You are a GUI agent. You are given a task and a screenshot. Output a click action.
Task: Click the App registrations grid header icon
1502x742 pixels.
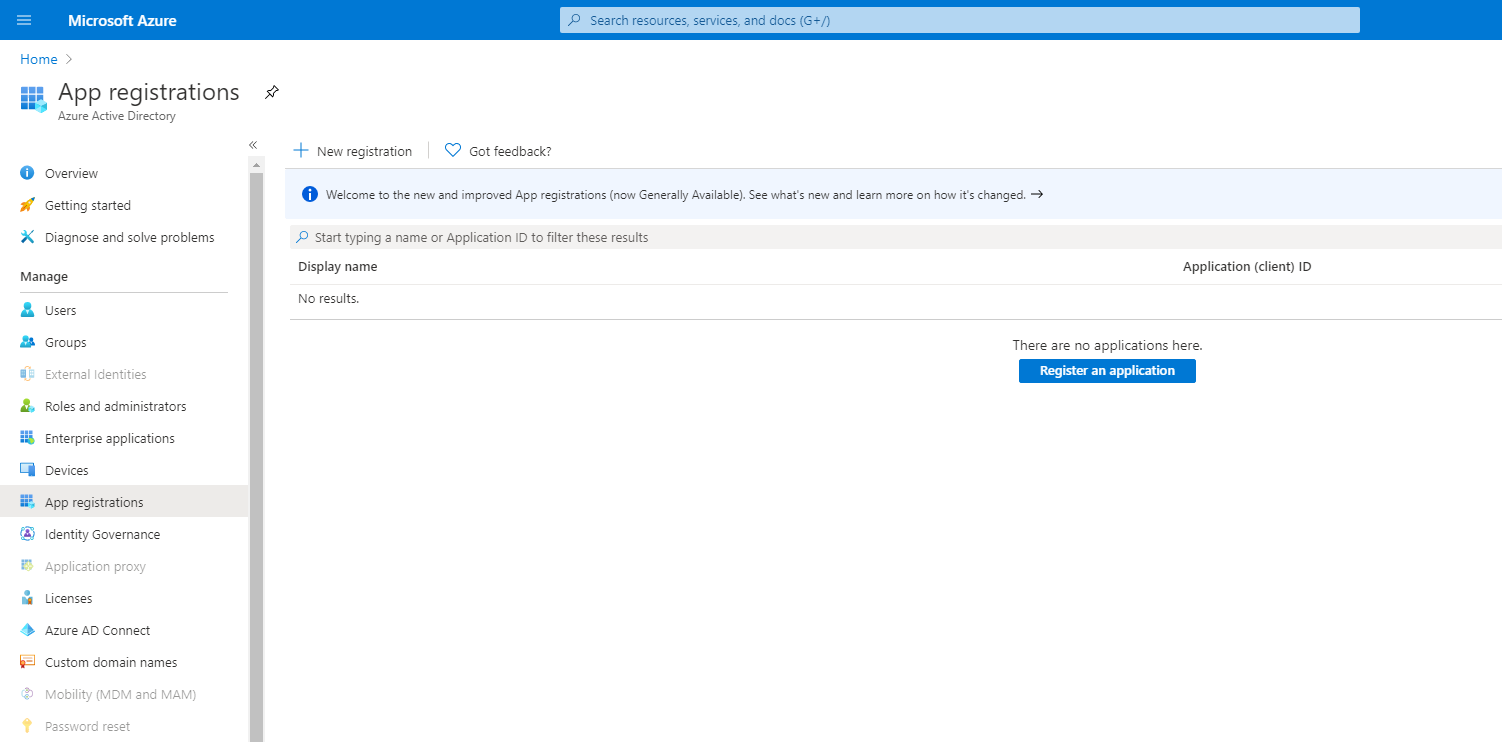click(33, 98)
